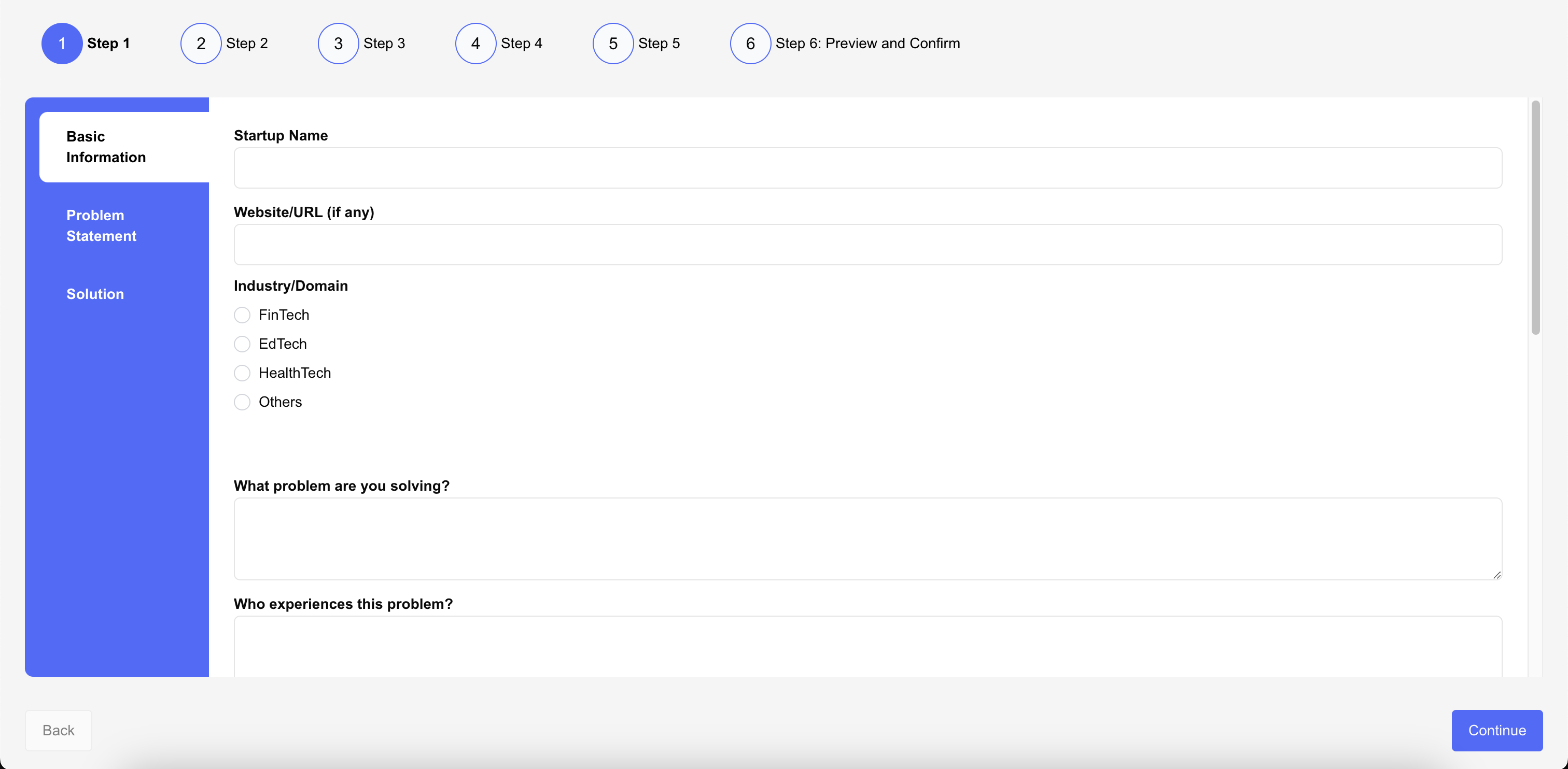The height and width of the screenshot is (769, 1568).
Task: Switch to Problem Statement section
Action: tap(102, 226)
